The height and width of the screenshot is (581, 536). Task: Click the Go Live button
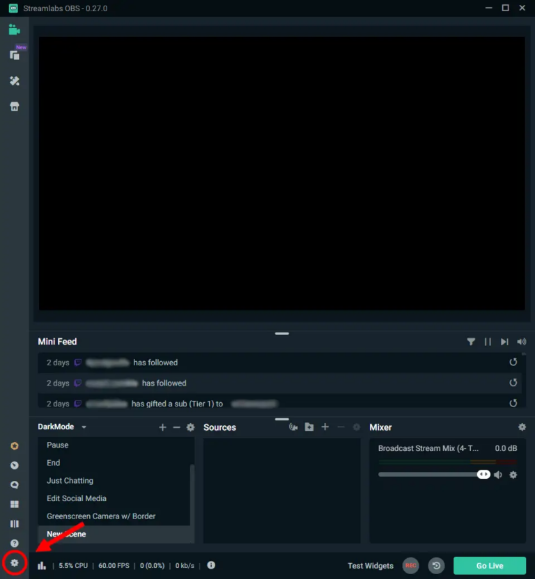coord(490,567)
